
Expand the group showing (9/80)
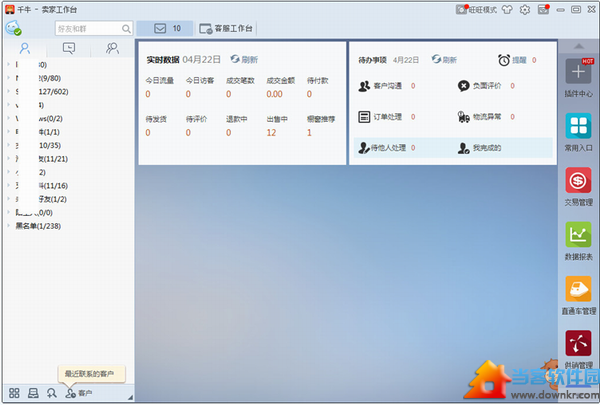click(x=8, y=78)
